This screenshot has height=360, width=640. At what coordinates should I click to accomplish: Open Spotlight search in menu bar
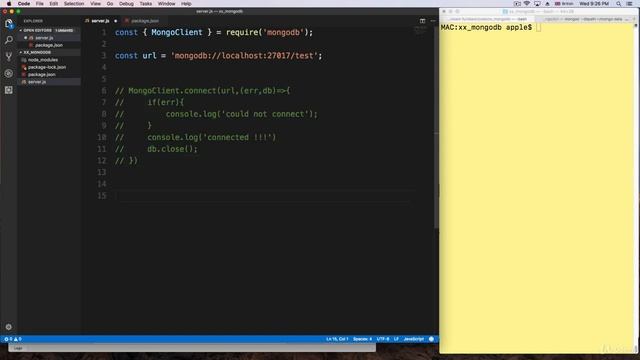point(619,4)
